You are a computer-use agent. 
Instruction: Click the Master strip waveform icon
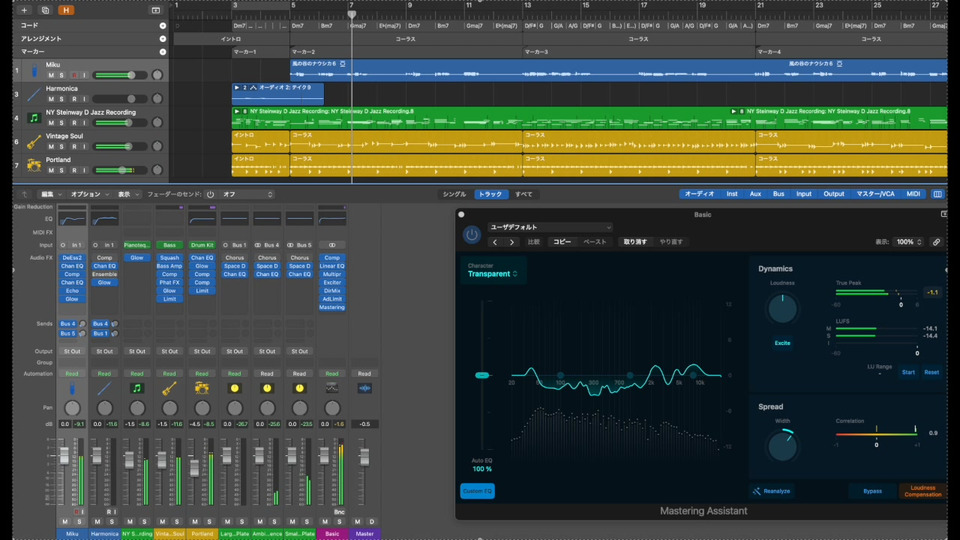pyautogui.click(x=364, y=388)
